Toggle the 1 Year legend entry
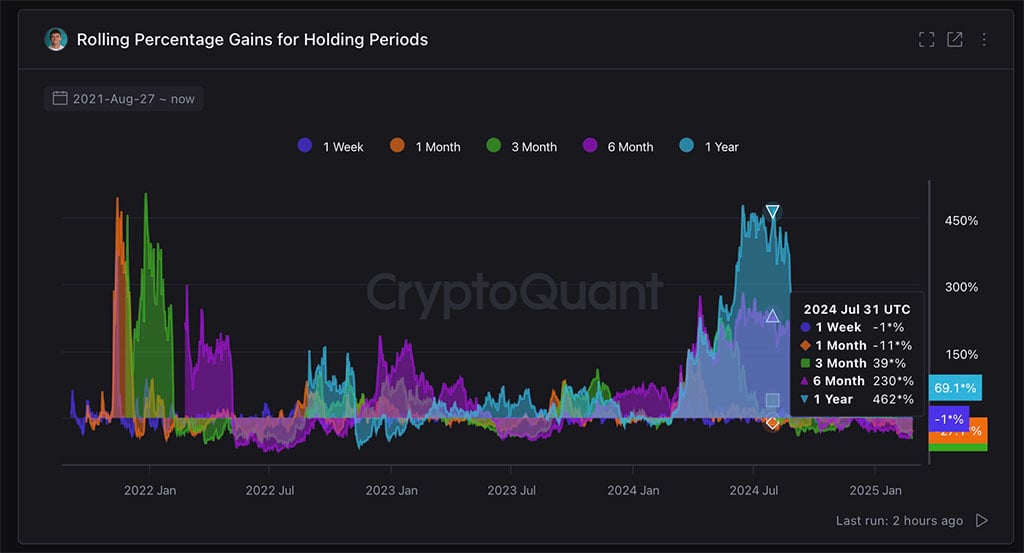This screenshot has width=1024, height=553. (709, 146)
